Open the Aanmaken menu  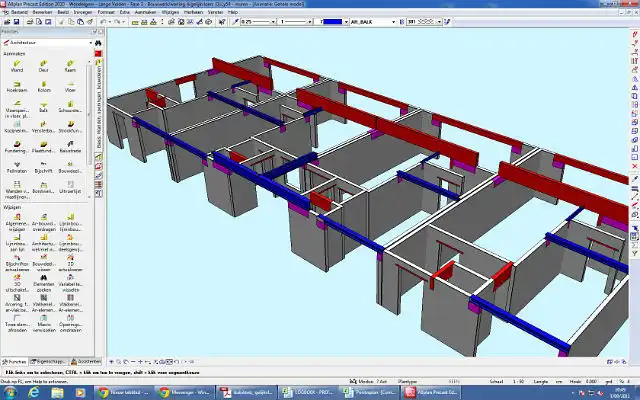pos(143,11)
